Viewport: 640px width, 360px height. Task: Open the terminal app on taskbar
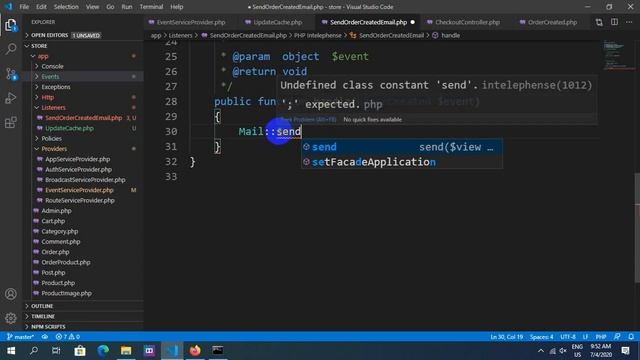[218, 351]
